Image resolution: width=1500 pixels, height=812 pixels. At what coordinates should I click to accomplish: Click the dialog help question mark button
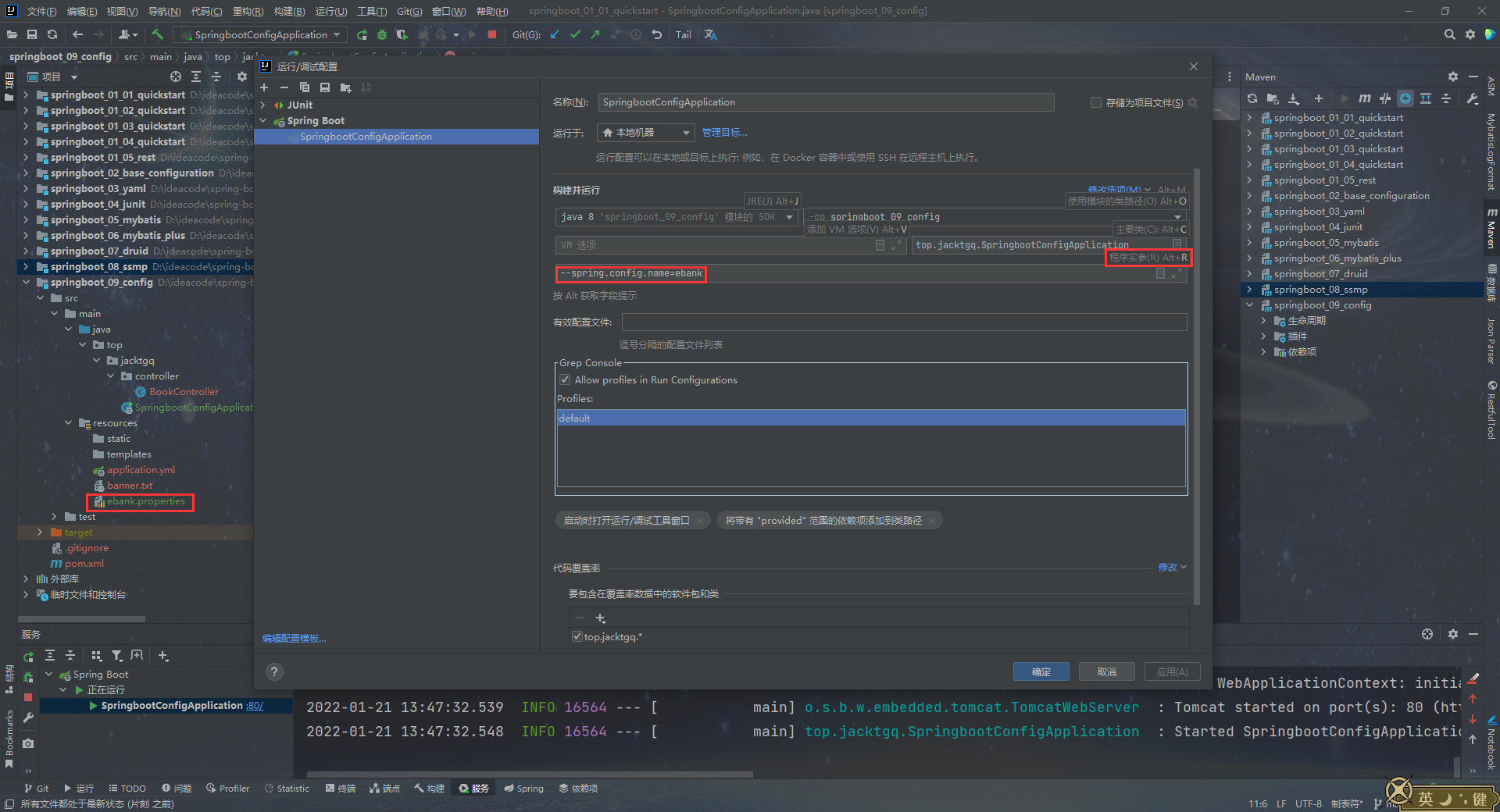tap(274, 671)
